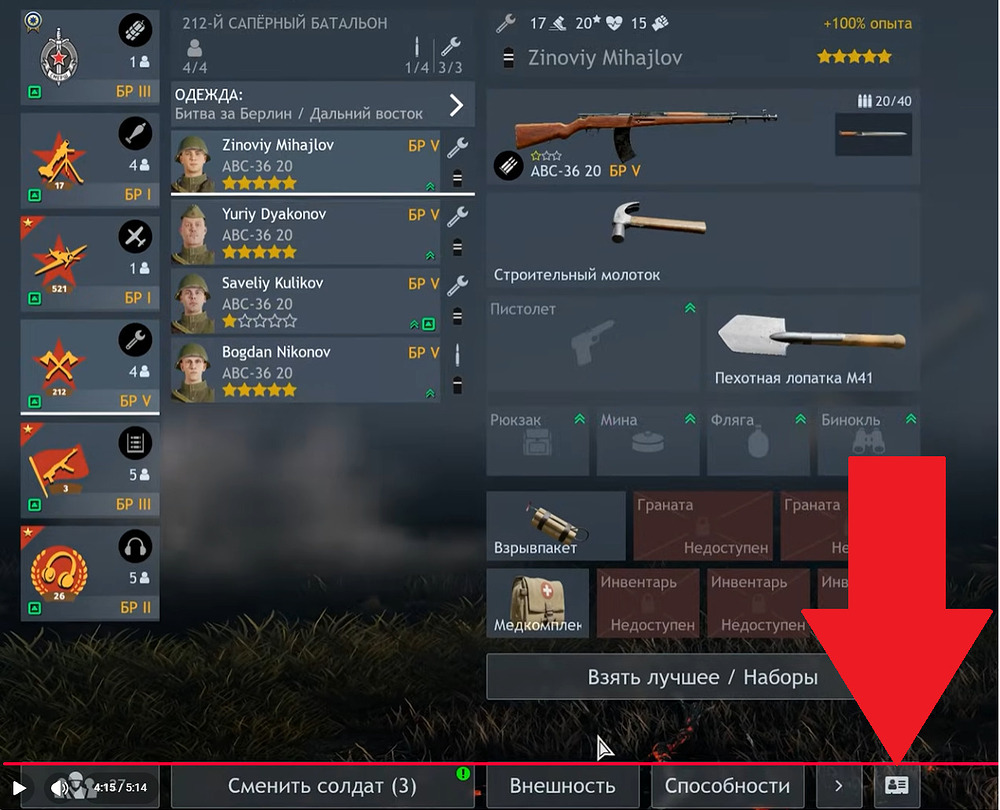This screenshot has width=1000, height=810.
Task: Expand more options arrow next to Способности
Action: pyautogui.click(x=839, y=786)
